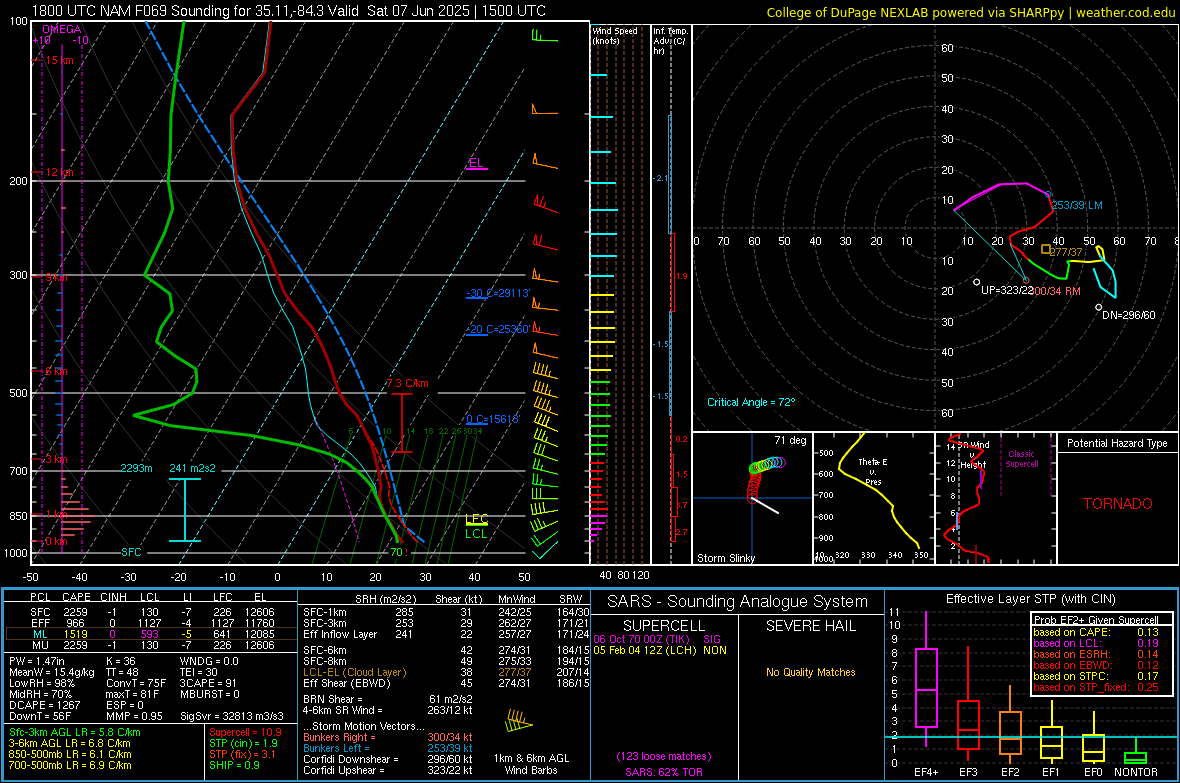Click the Eff Inflow Layer row
The height and width of the screenshot is (783, 1180).
click(x=446, y=635)
